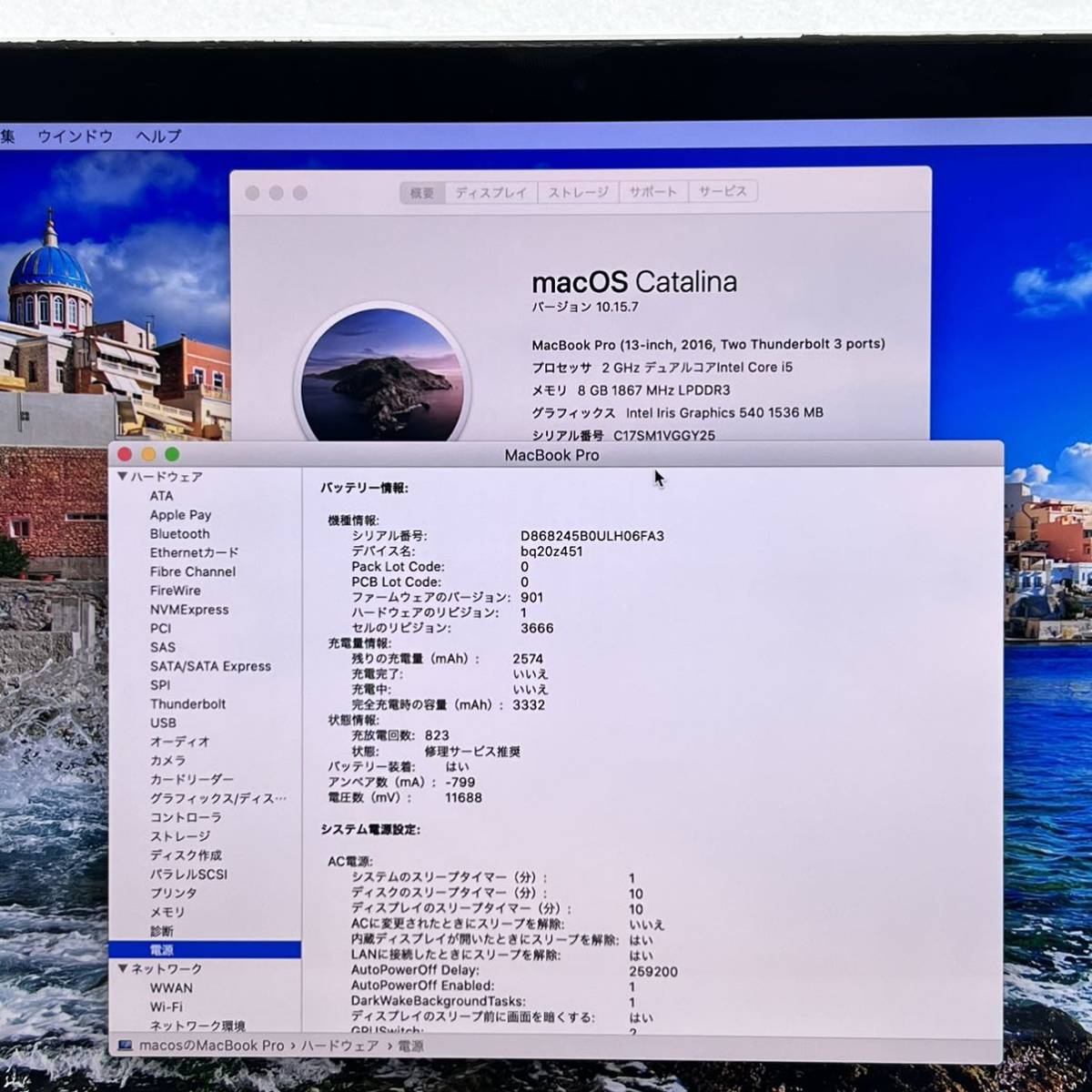Click the バッテリー情報 heading

[x=364, y=489]
